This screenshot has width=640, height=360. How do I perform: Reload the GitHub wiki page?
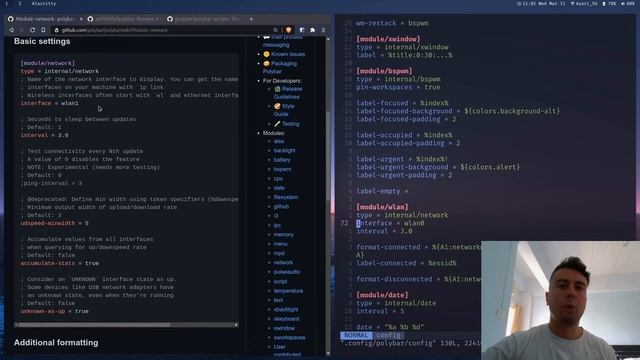(x=32, y=30)
